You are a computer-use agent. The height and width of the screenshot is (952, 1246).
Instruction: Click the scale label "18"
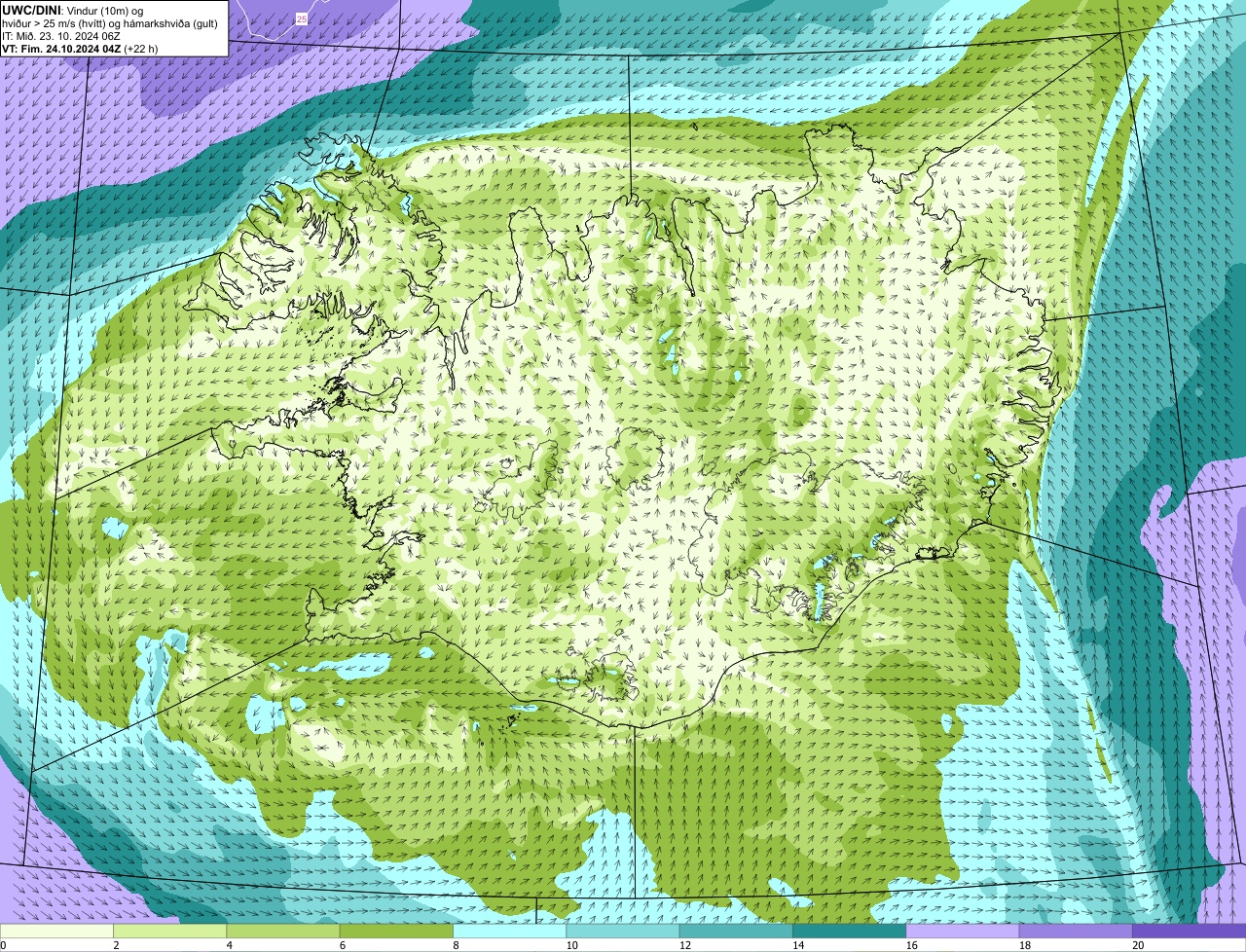click(1025, 945)
